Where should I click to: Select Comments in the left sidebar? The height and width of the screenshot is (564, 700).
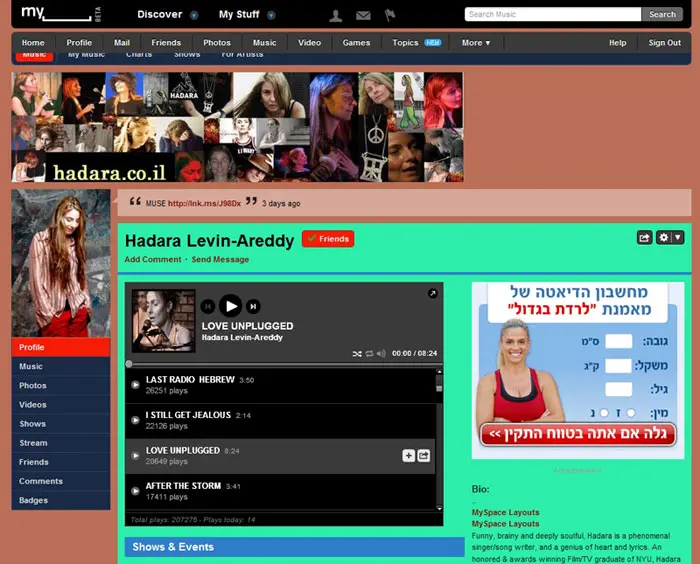(x=61, y=481)
